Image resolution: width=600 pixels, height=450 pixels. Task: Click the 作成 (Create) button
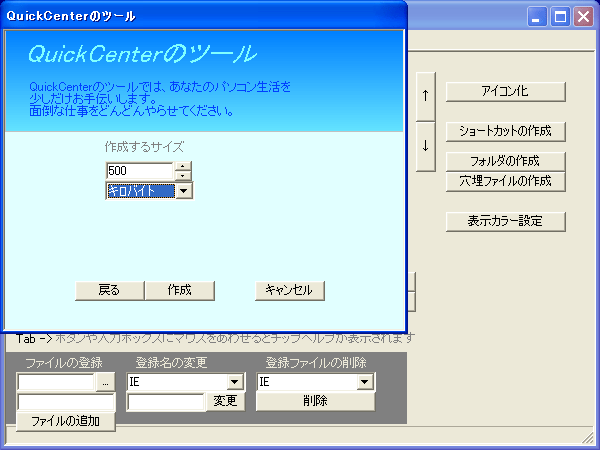tap(179, 290)
